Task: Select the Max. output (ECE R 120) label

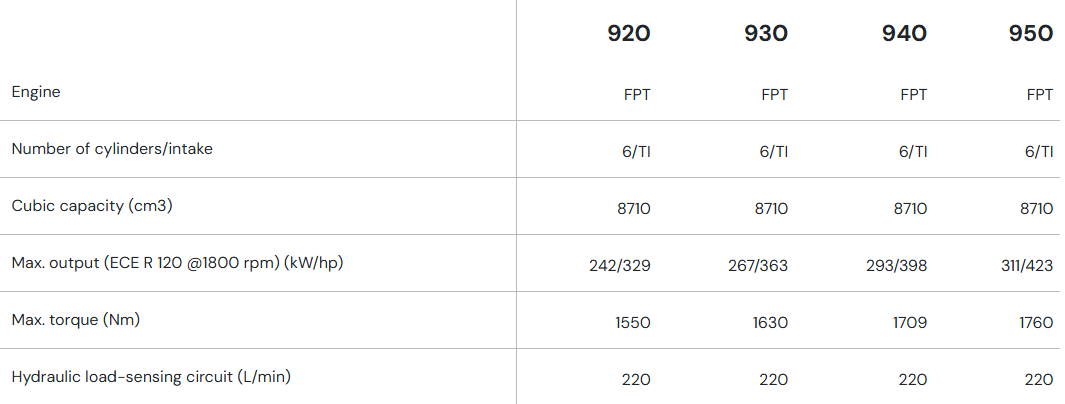Action: [x=184, y=263]
